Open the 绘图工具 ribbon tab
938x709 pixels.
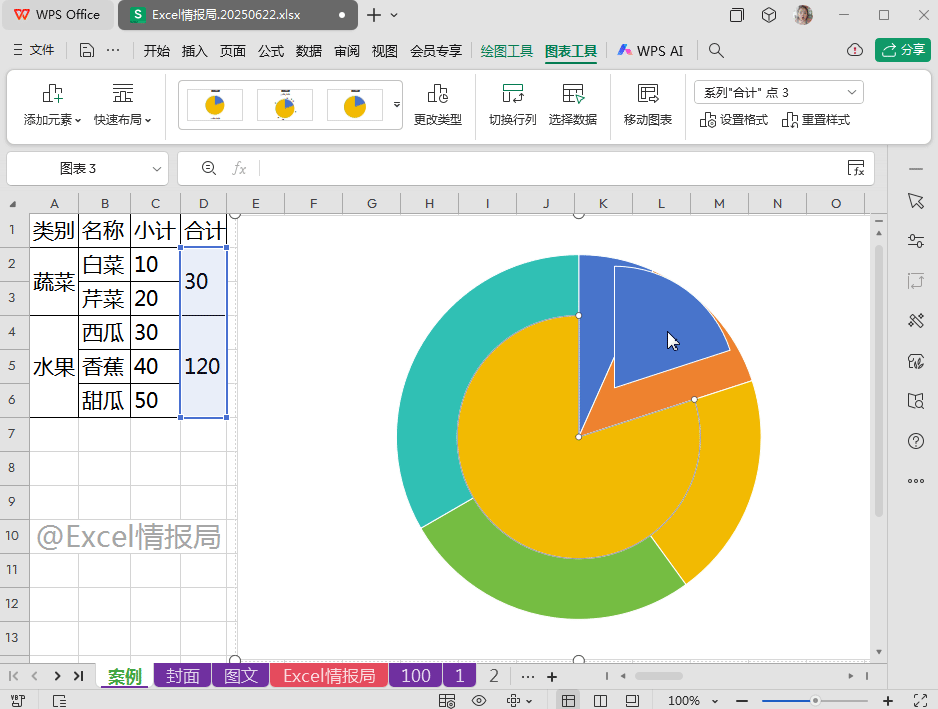pos(506,50)
